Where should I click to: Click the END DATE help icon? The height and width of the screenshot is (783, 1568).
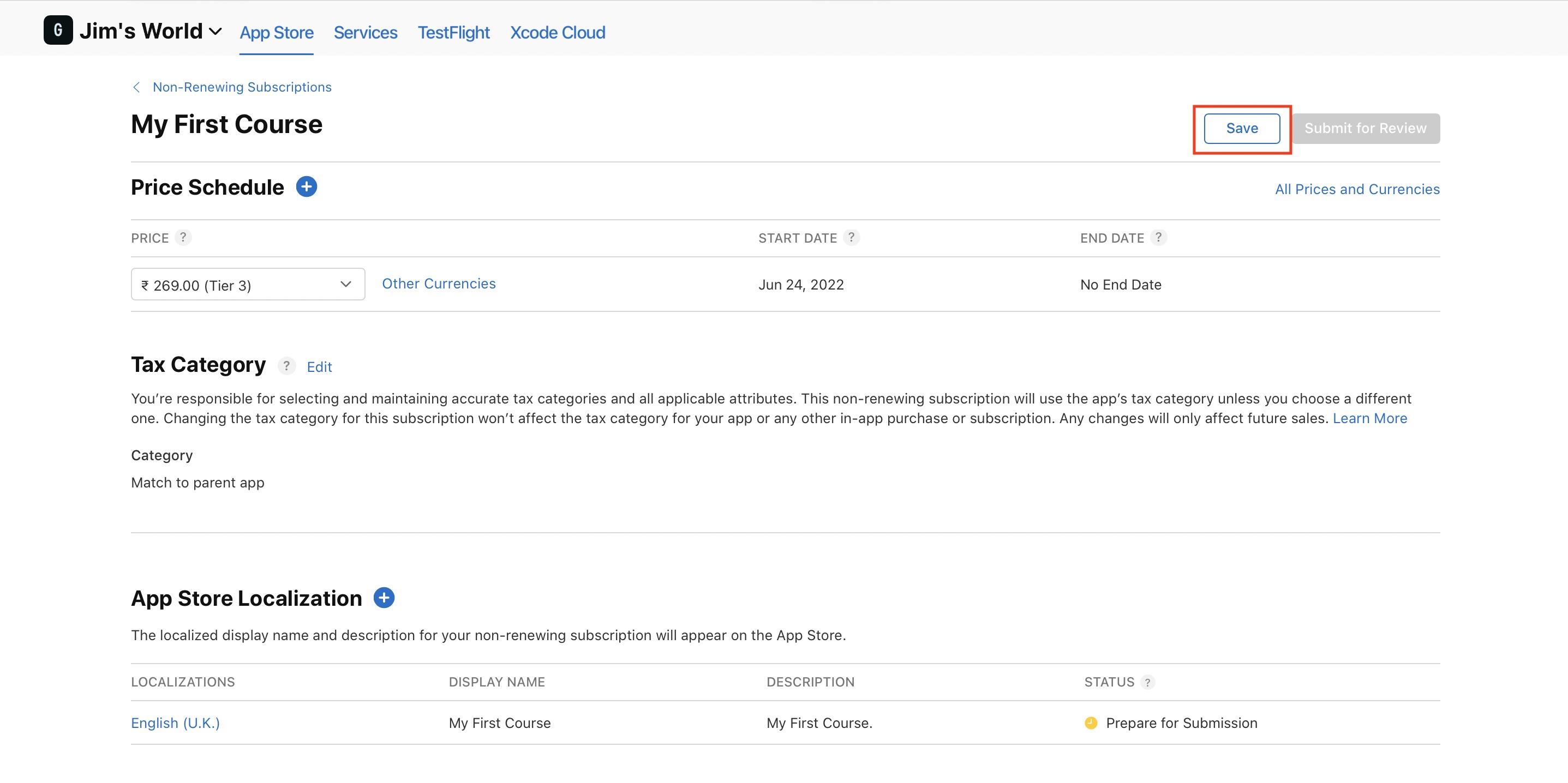pos(1158,237)
